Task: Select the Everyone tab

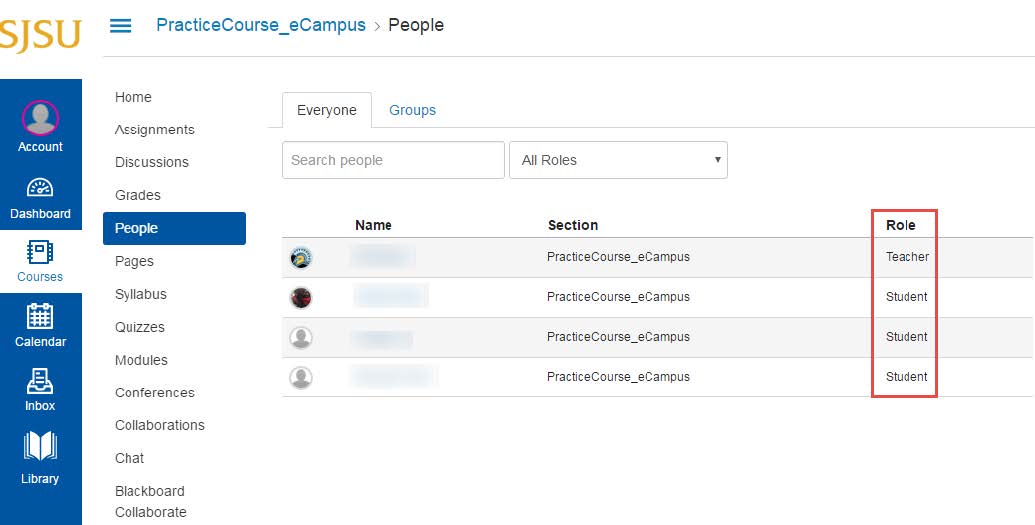Action: click(326, 110)
